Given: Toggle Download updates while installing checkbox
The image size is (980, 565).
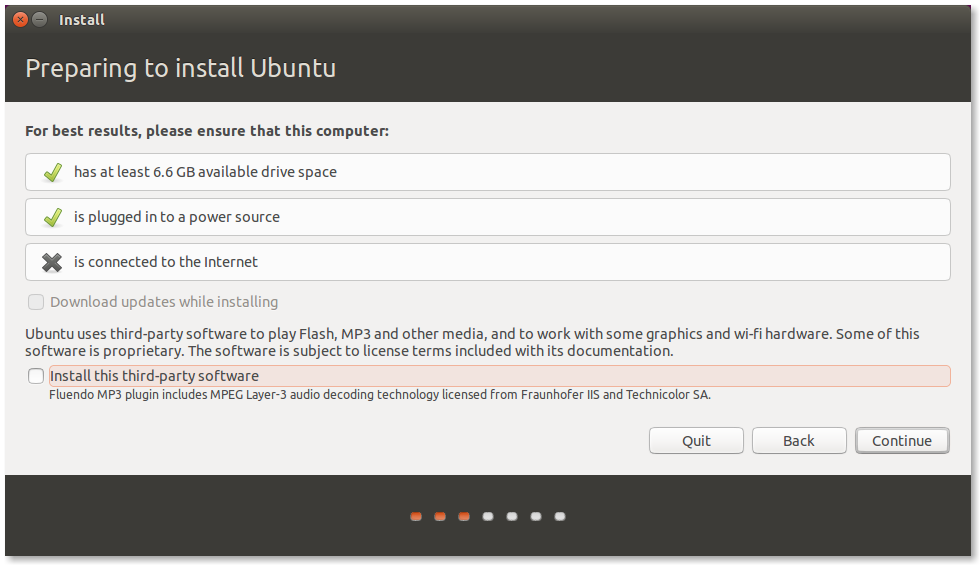Looking at the screenshot, I should [x=36, y=302].
